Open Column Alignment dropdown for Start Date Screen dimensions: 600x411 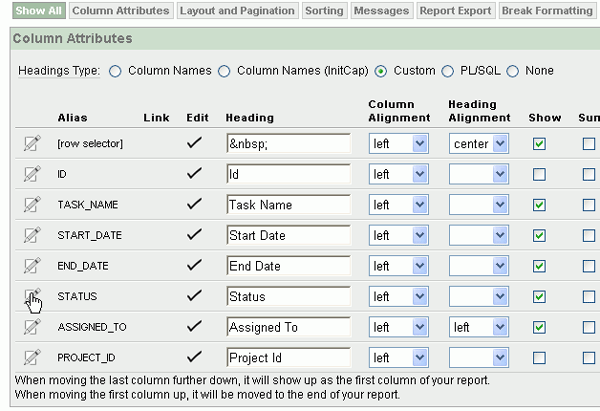(x=398, y=236)
